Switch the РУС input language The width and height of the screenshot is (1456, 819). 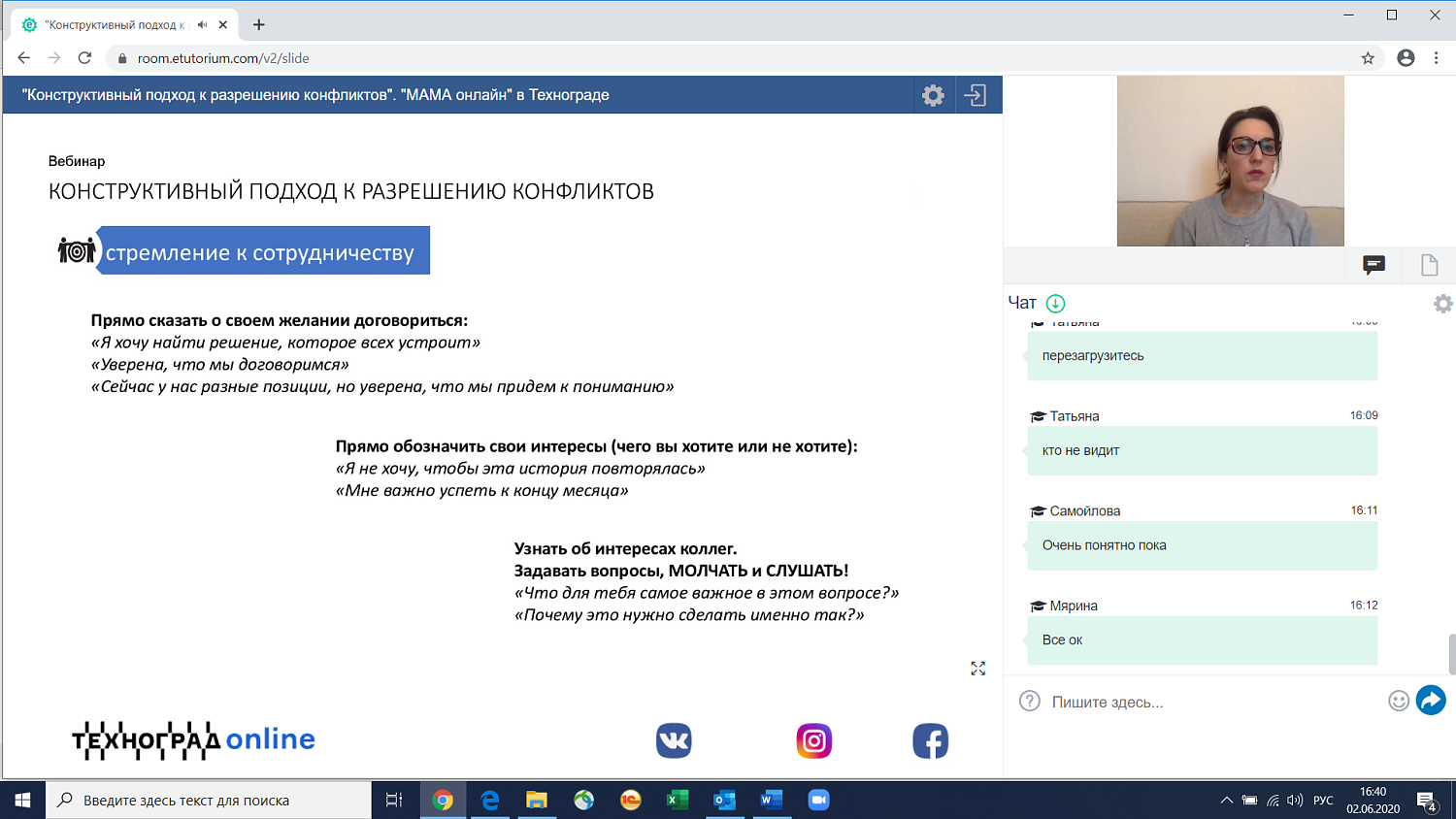click(1323, 801)
